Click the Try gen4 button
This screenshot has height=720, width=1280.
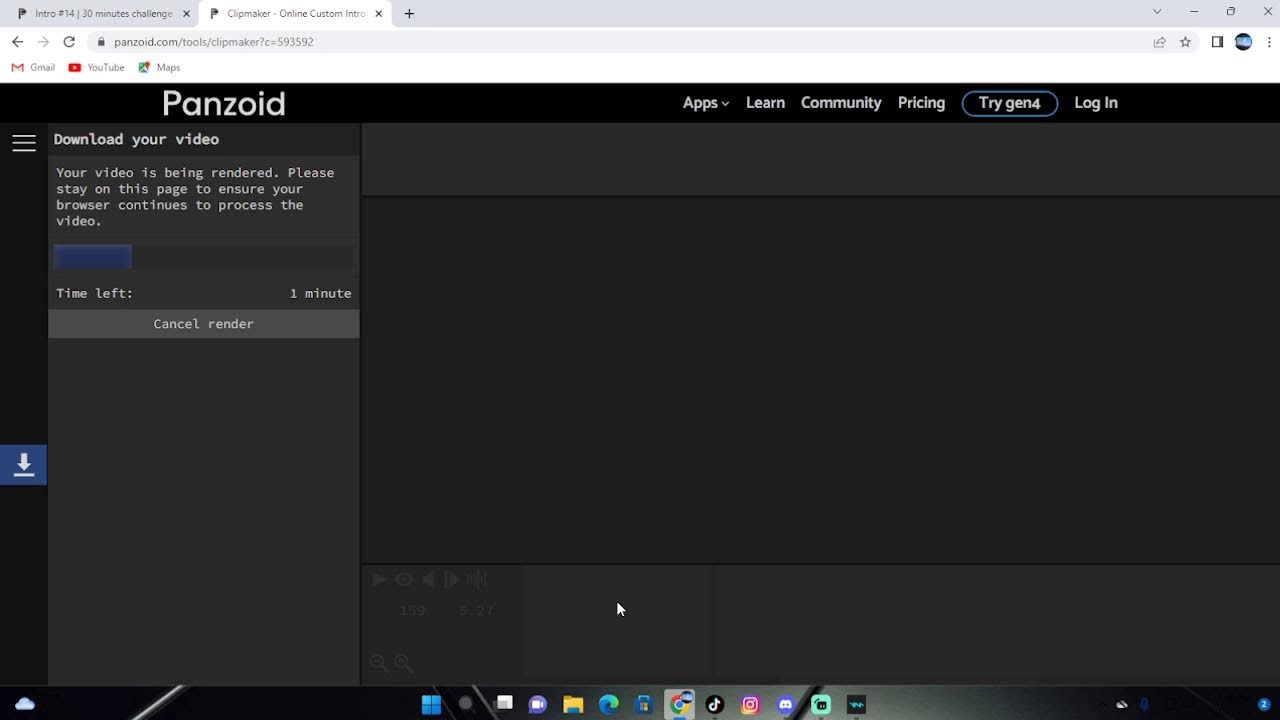coord(1010,103)
